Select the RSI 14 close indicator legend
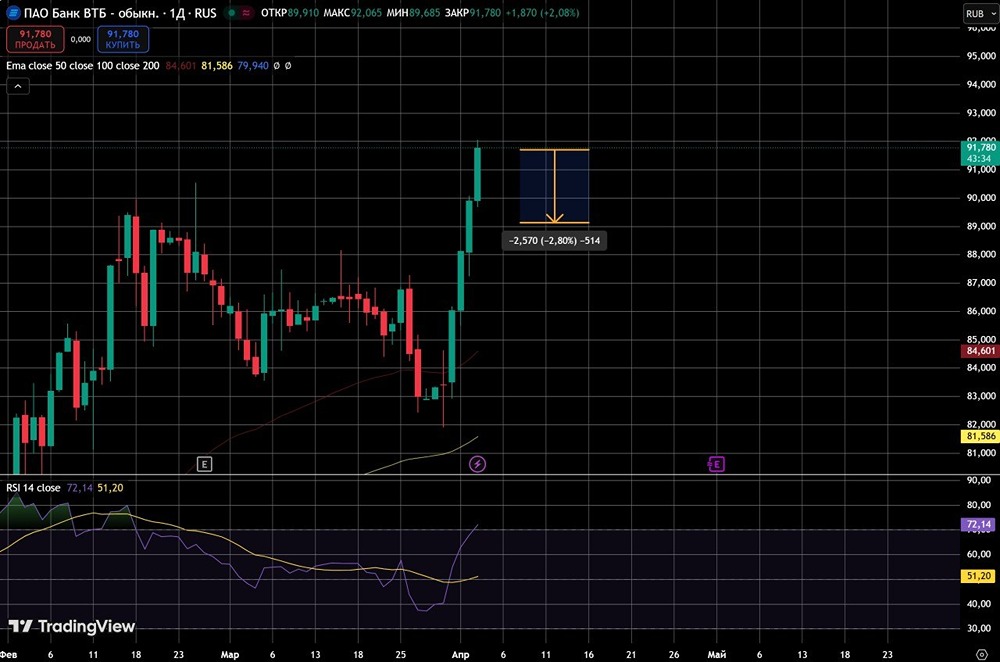 point(33,488)
